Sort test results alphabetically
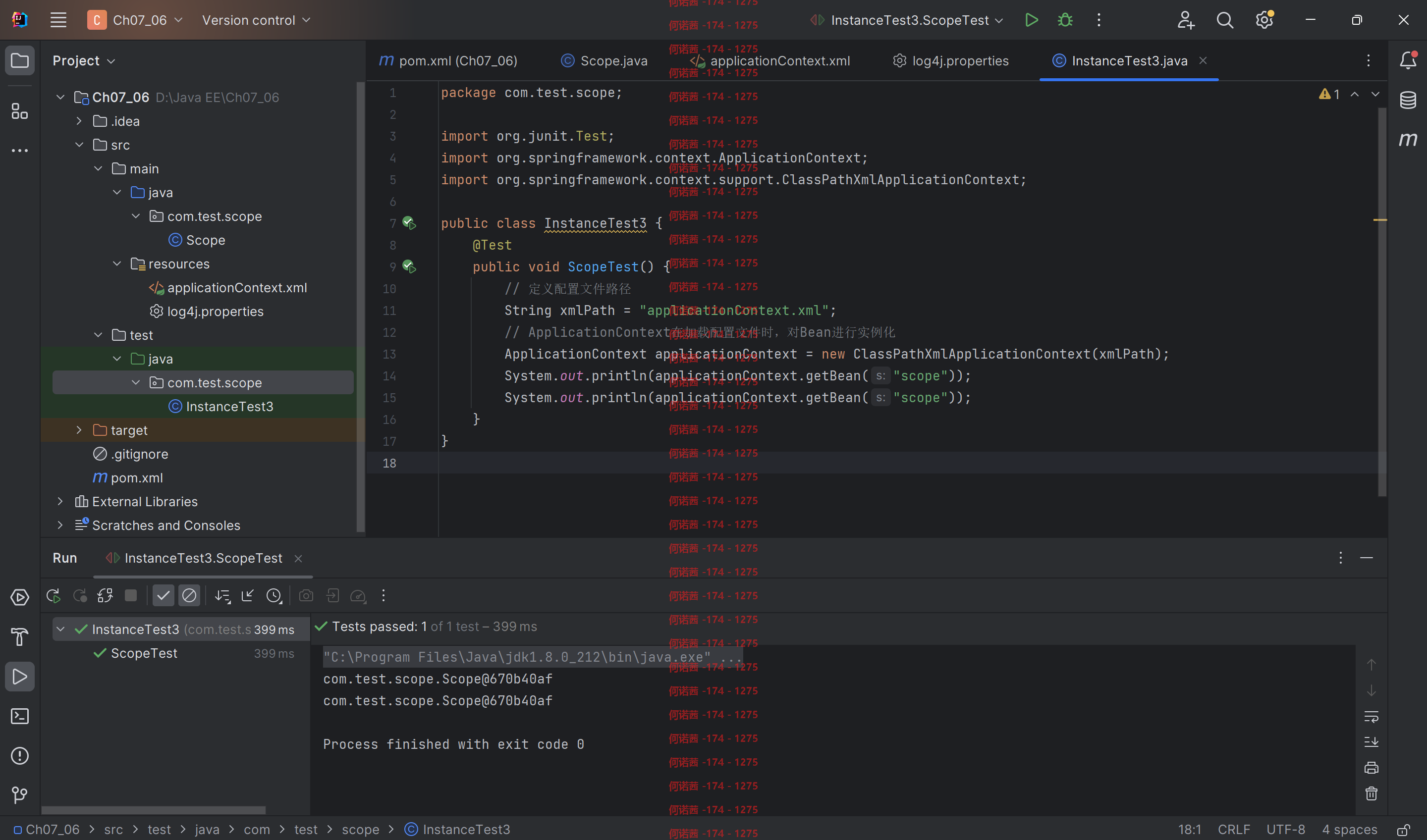This screenshot has height=840, width=1427. (222, 596)
